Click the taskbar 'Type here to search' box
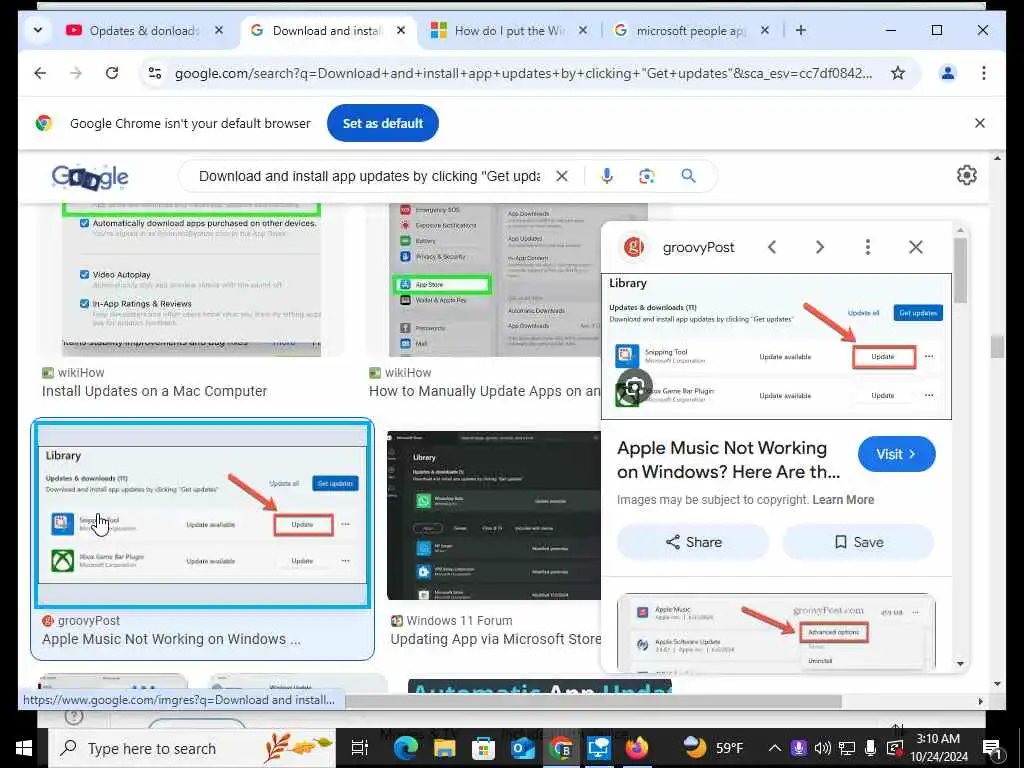Image resolution: width=1024 pixels, height=768 pixels. [x=193, y=748]
